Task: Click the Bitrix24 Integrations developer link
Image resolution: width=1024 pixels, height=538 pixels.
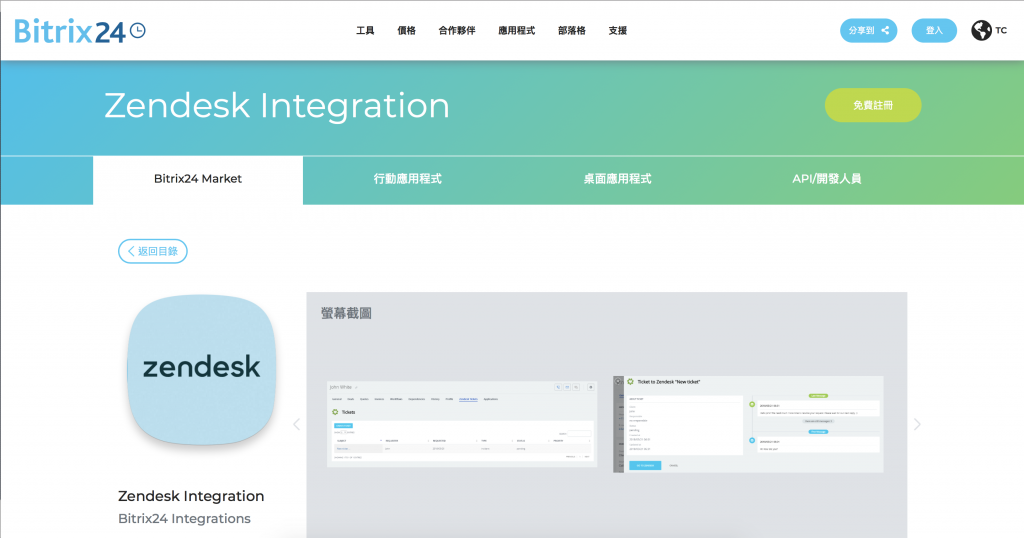Action: pos(184,518)
